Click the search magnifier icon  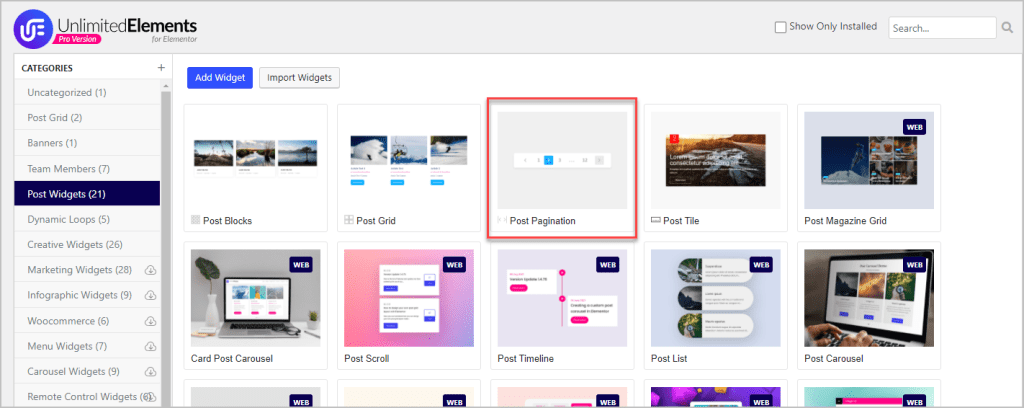point(1008,27)
